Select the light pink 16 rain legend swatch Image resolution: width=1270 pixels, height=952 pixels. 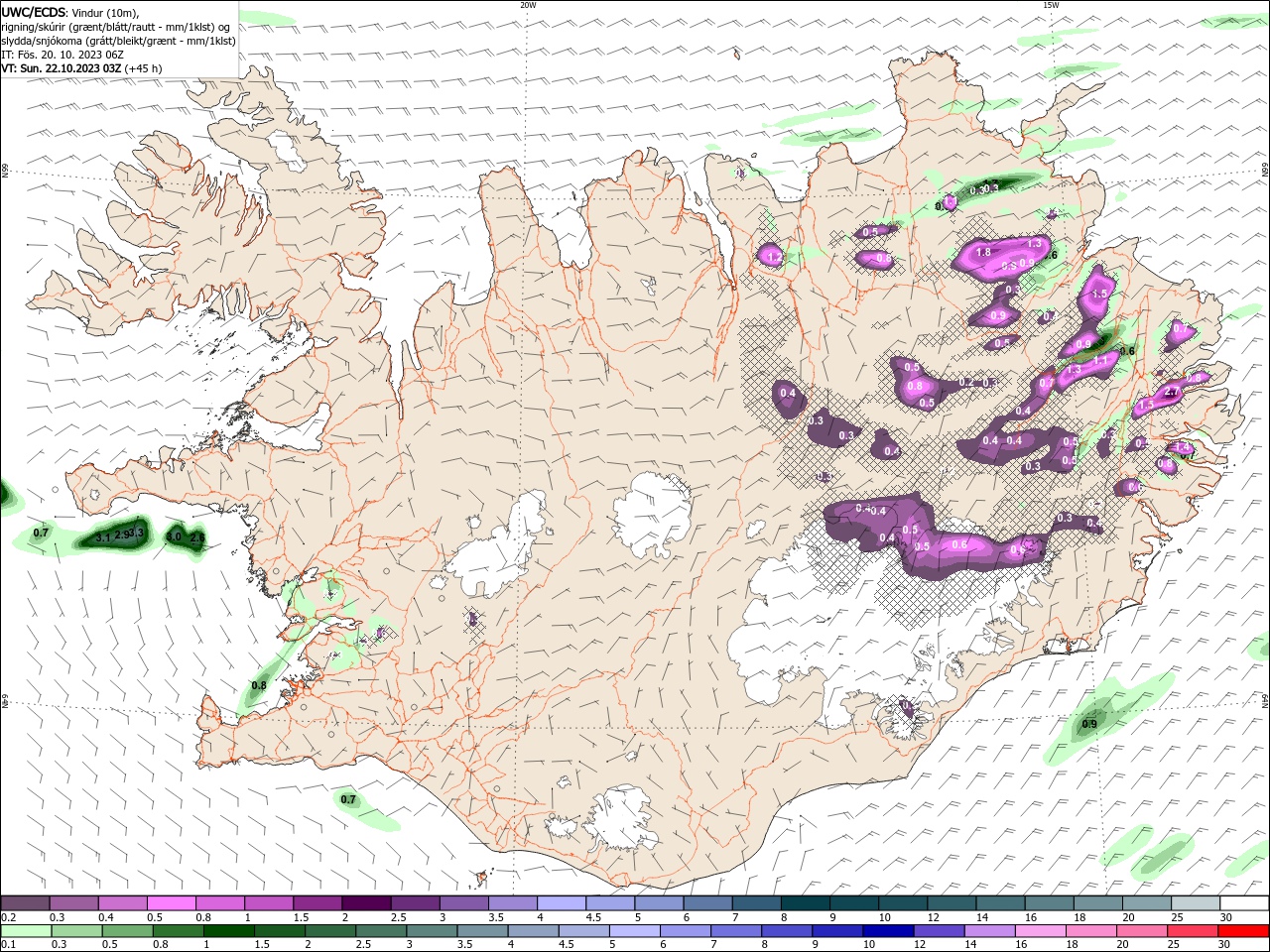(1039, 931)
